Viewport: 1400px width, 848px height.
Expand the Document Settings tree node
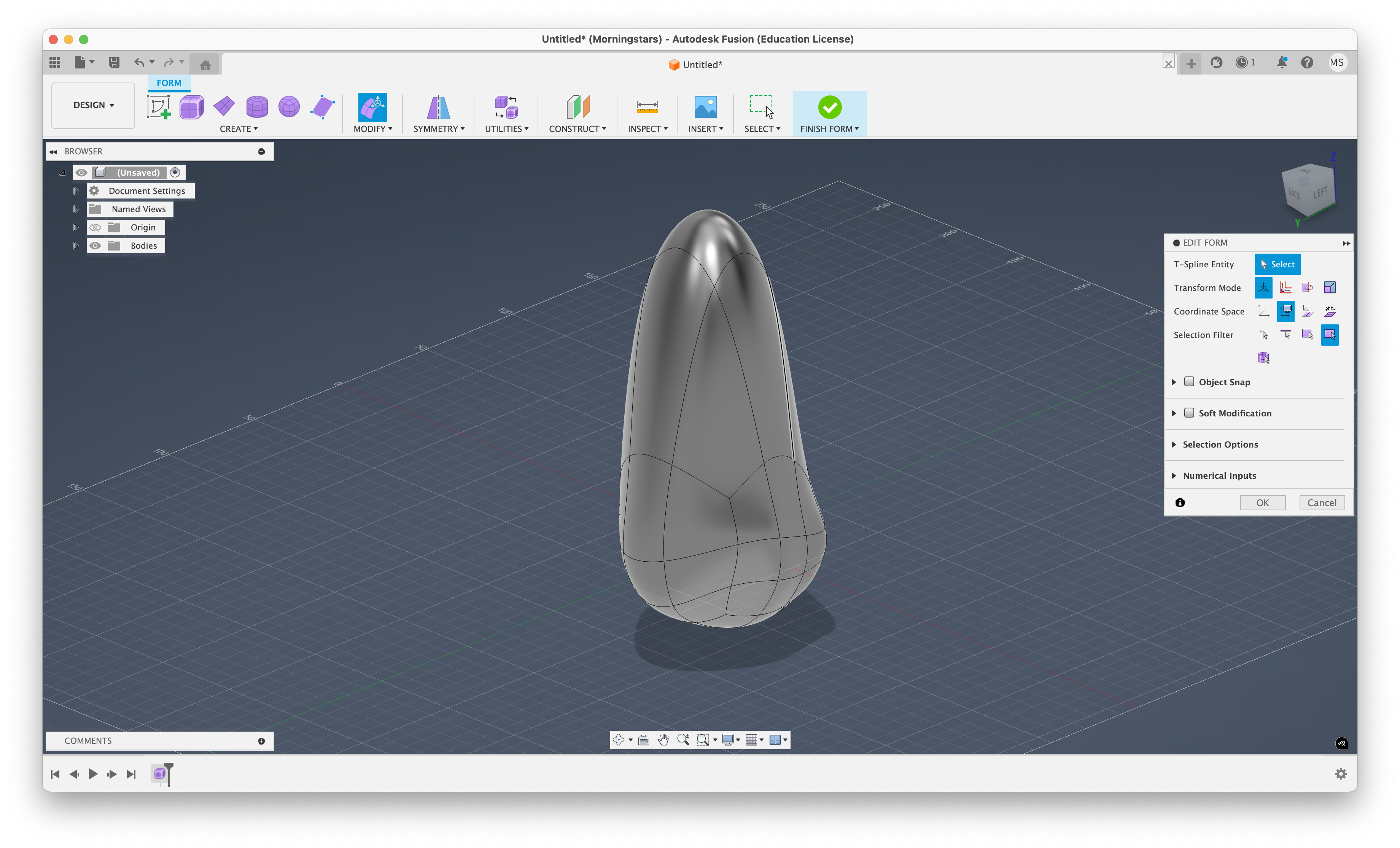pos(75,191)
